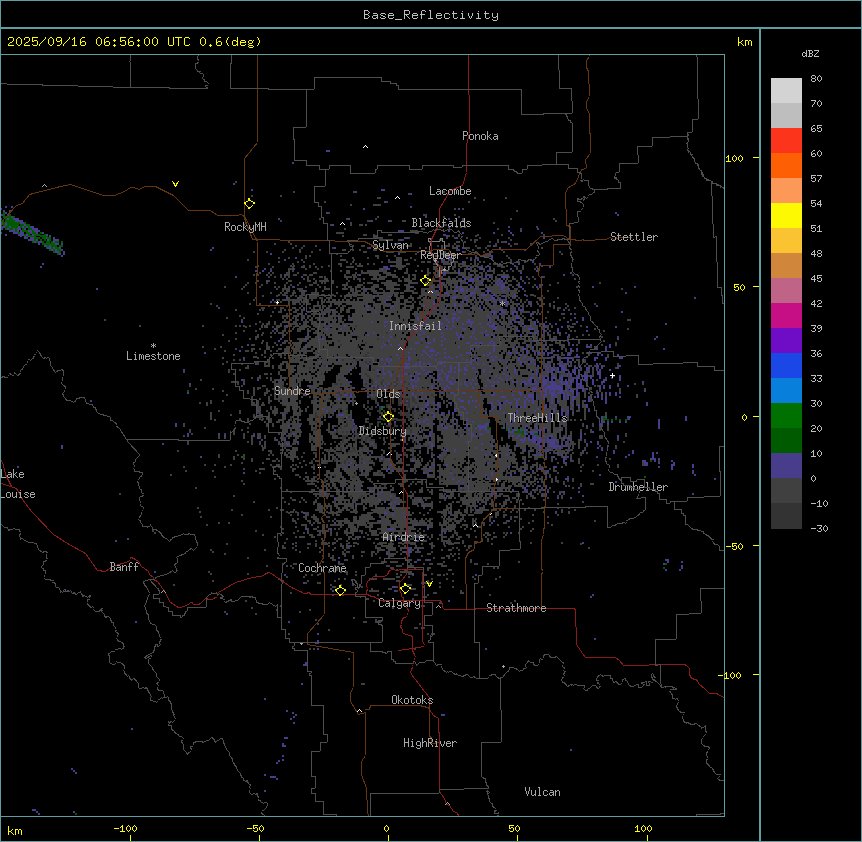Click the RockyMH label
Viewport: 862px width, 842px height.
(245, 227)
